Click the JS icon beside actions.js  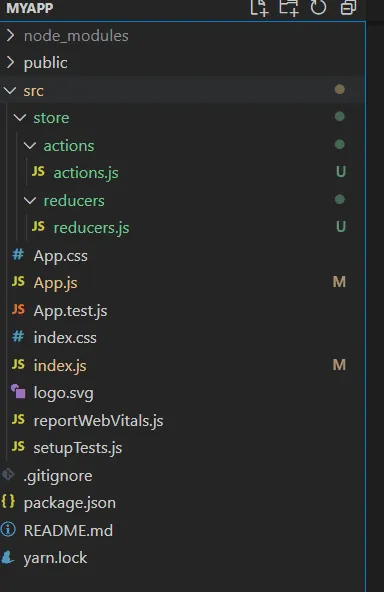pyautogui.click(x=38, y=171)
